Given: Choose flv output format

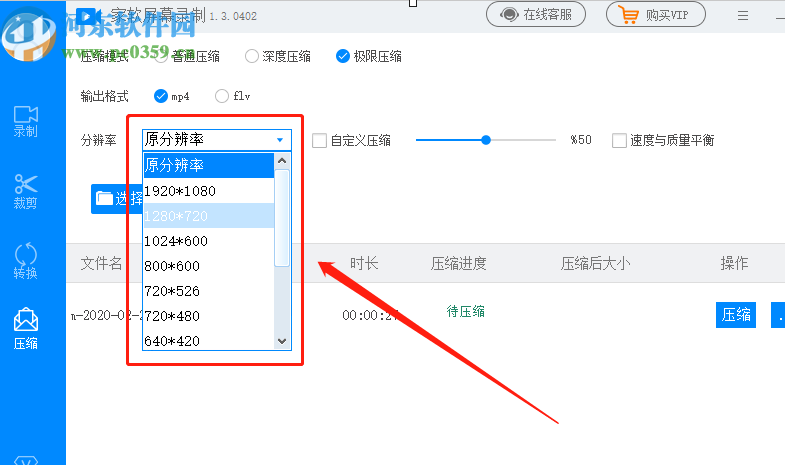Looking at the screenshot, I should point(233,96).
